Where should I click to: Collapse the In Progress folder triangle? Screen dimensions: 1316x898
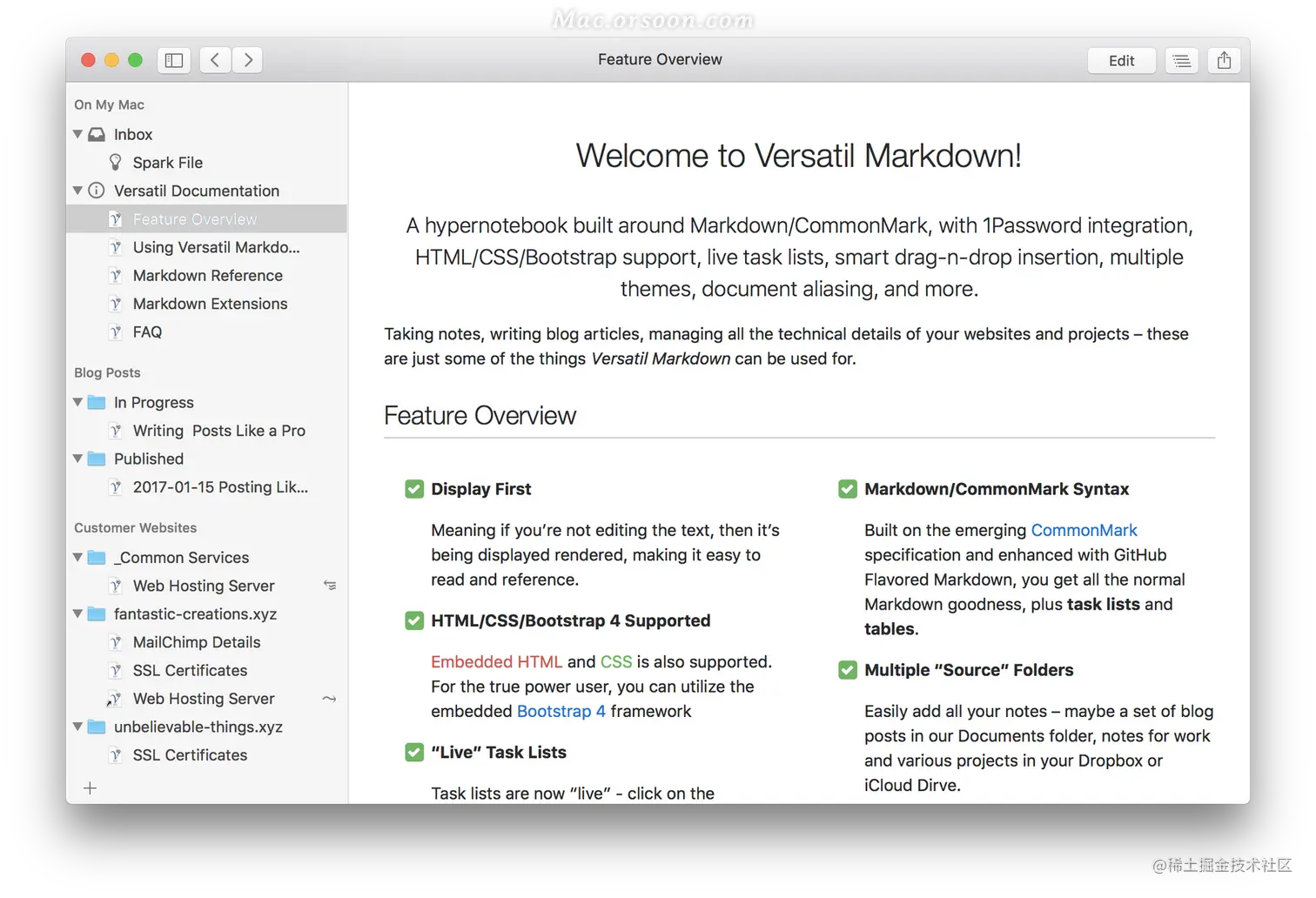click(77, 402)
